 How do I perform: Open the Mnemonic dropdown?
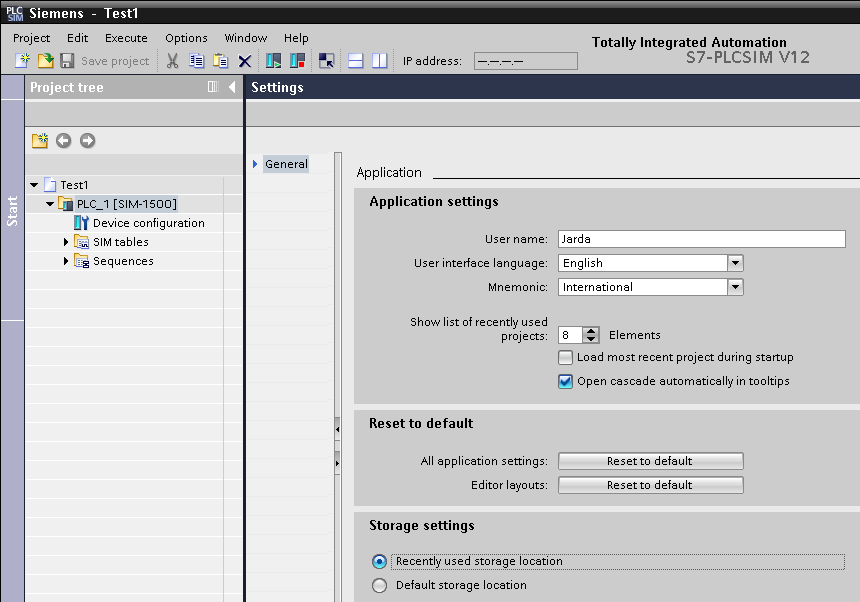735,287
